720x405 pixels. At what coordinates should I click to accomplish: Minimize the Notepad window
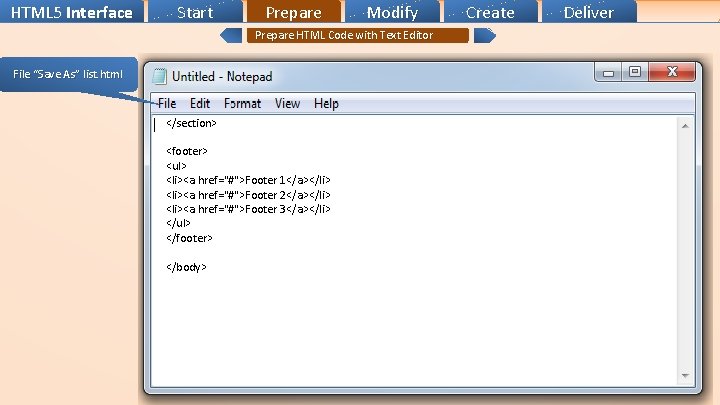[608, 73]
